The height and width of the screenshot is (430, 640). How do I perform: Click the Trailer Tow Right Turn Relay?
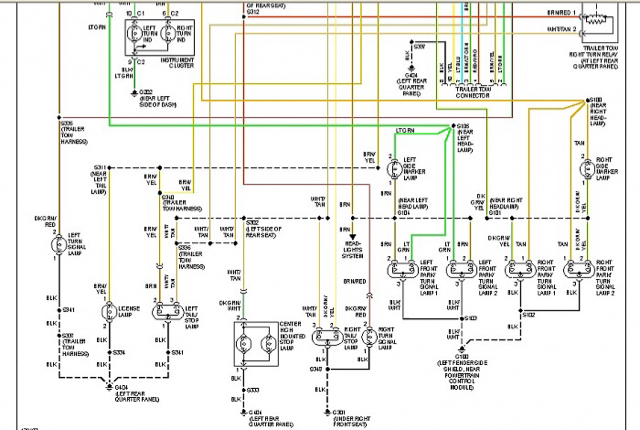point(600,21)
